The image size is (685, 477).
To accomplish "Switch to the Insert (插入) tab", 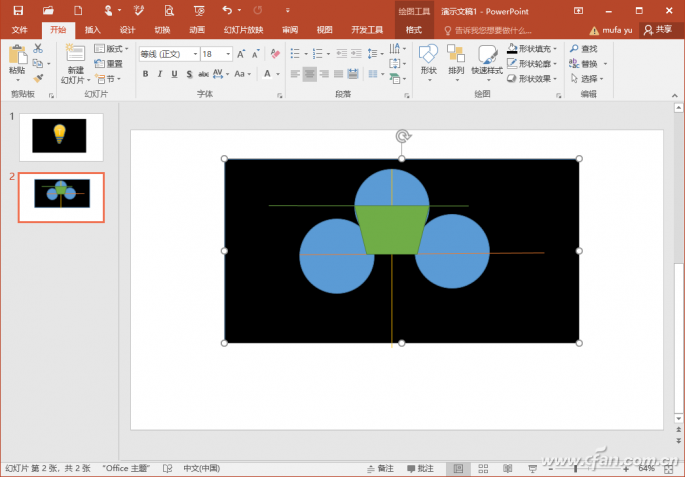I will (x=93, y=30).
